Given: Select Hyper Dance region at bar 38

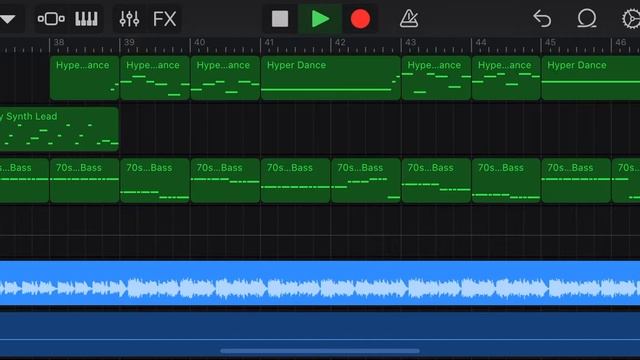Looking at the screenshot, I should click(x=84, y=78).
